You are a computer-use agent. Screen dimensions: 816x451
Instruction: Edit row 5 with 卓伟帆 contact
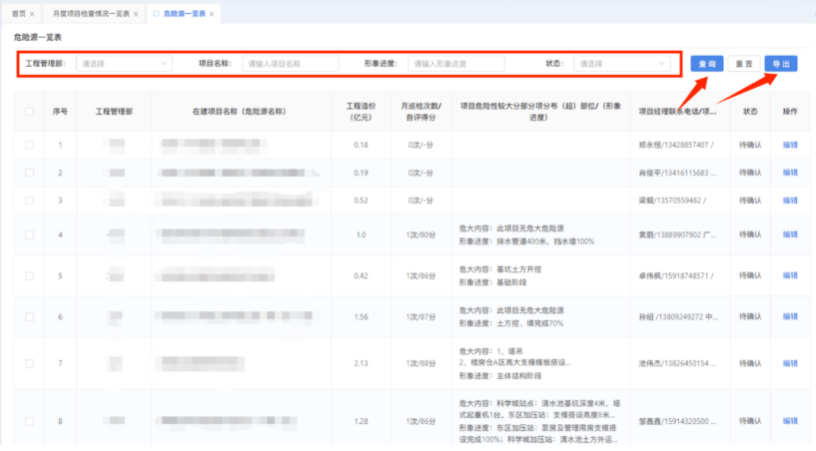coord(789,275)
